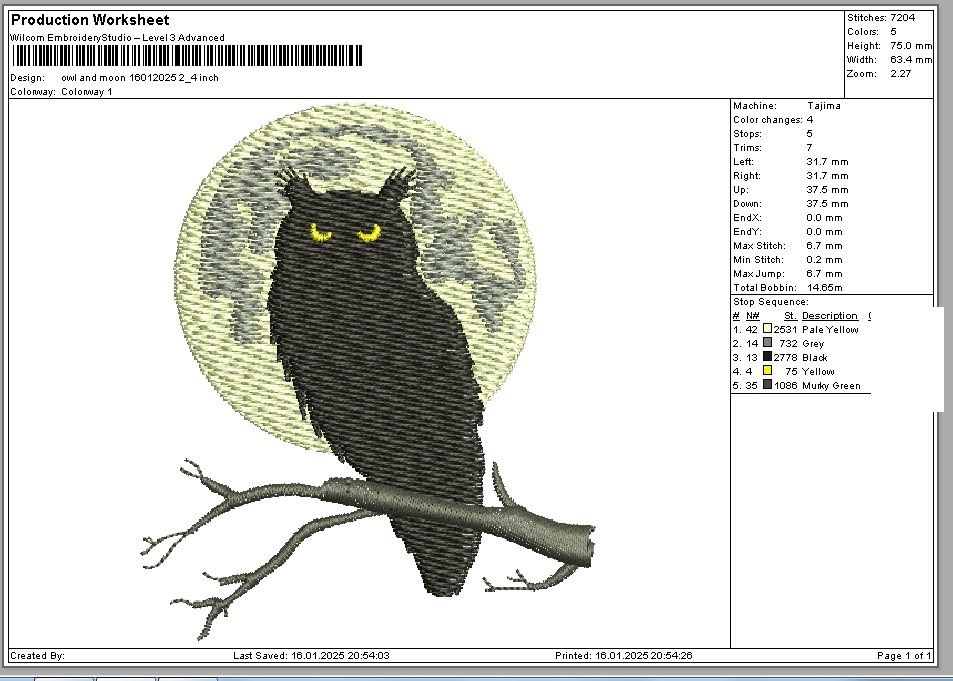
Task: Click the St. column header
Action: (x=789, y=316)
